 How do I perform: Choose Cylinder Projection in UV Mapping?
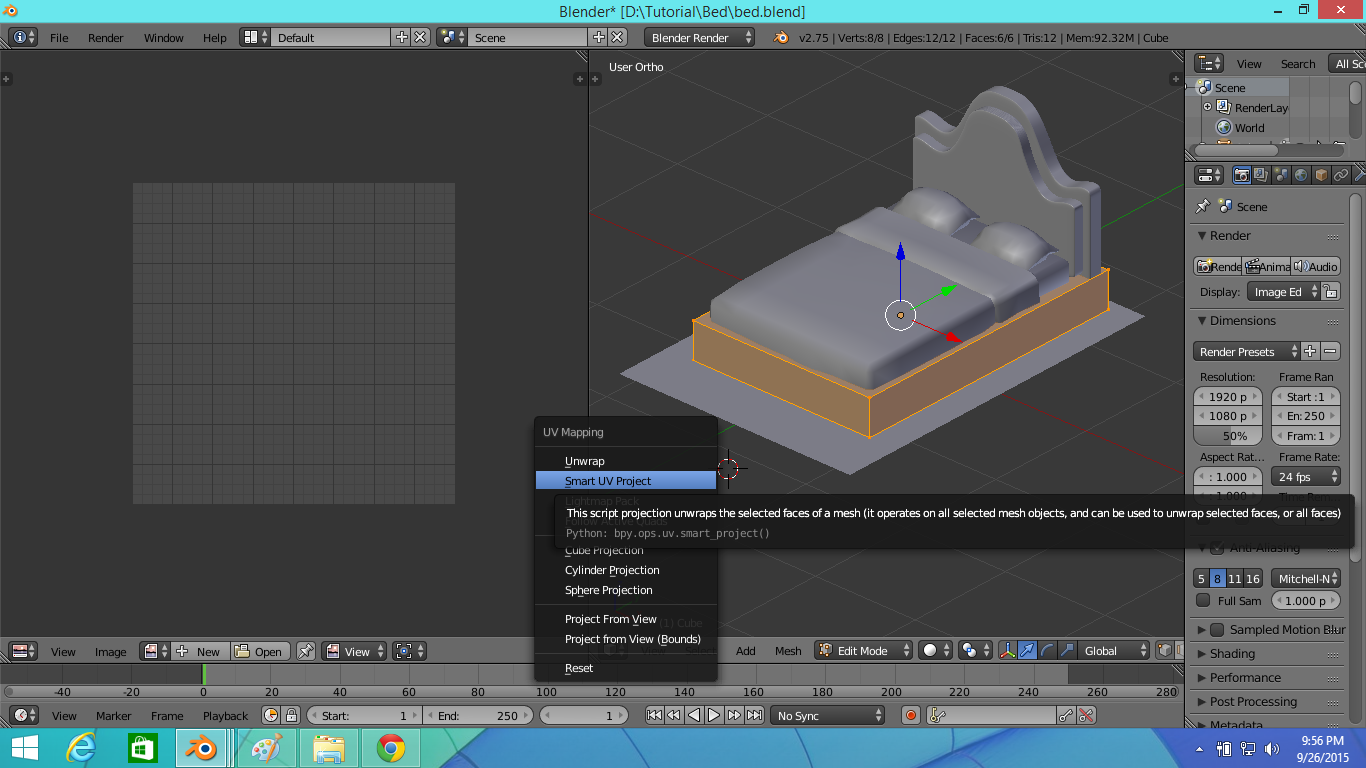(x=626, y=570)
